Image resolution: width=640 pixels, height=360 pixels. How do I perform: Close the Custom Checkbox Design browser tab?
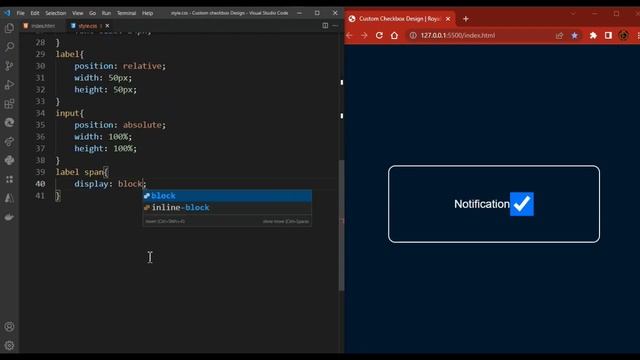coord(448,19)
